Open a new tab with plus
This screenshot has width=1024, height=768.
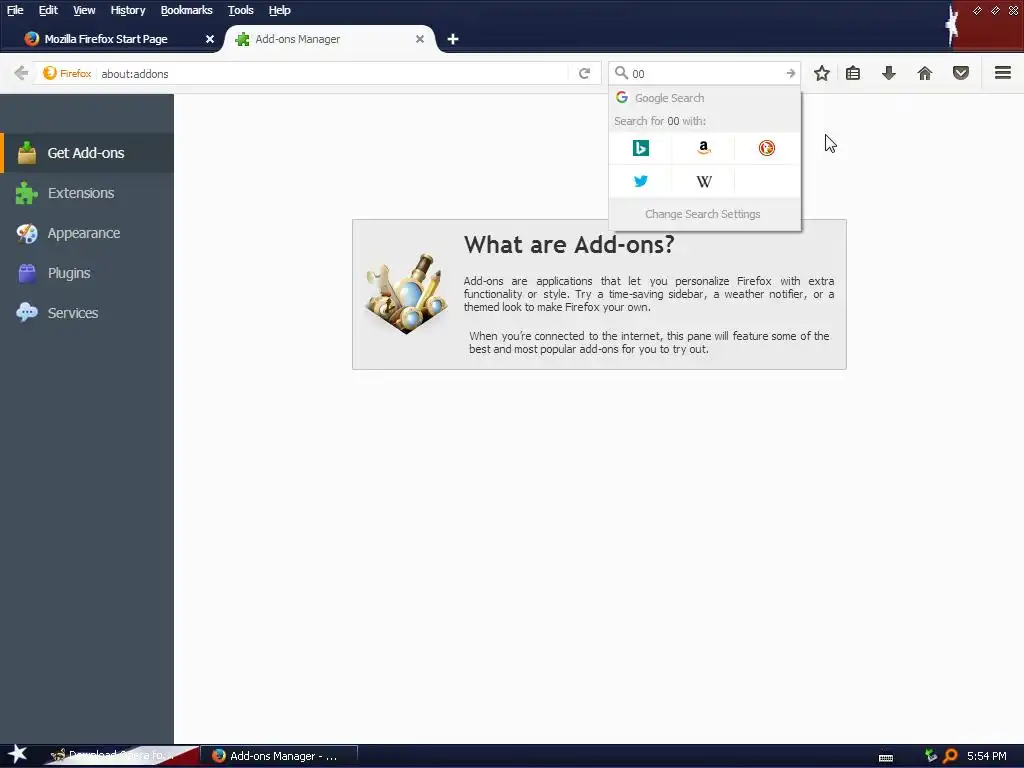453,39
